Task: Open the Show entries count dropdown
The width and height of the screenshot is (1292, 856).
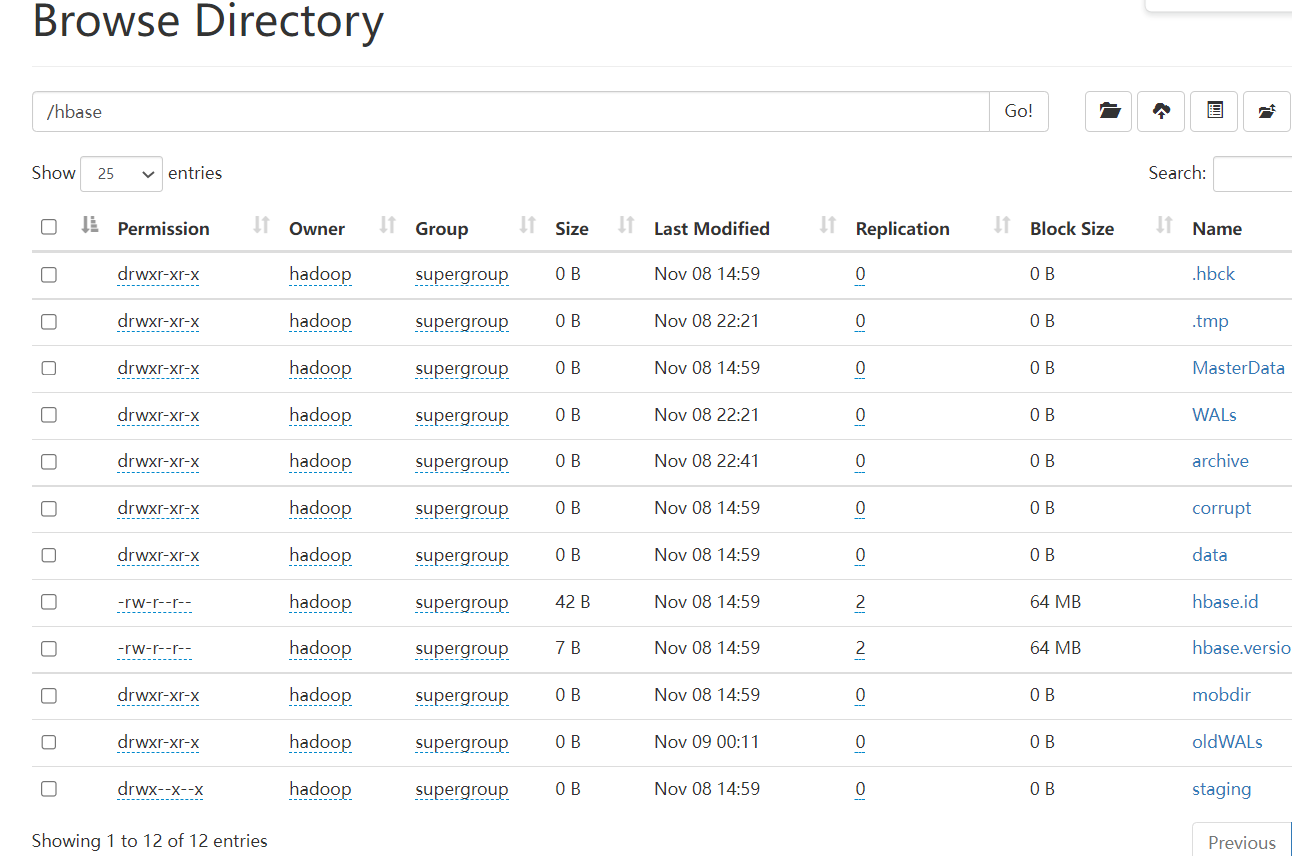Action: 121,173
